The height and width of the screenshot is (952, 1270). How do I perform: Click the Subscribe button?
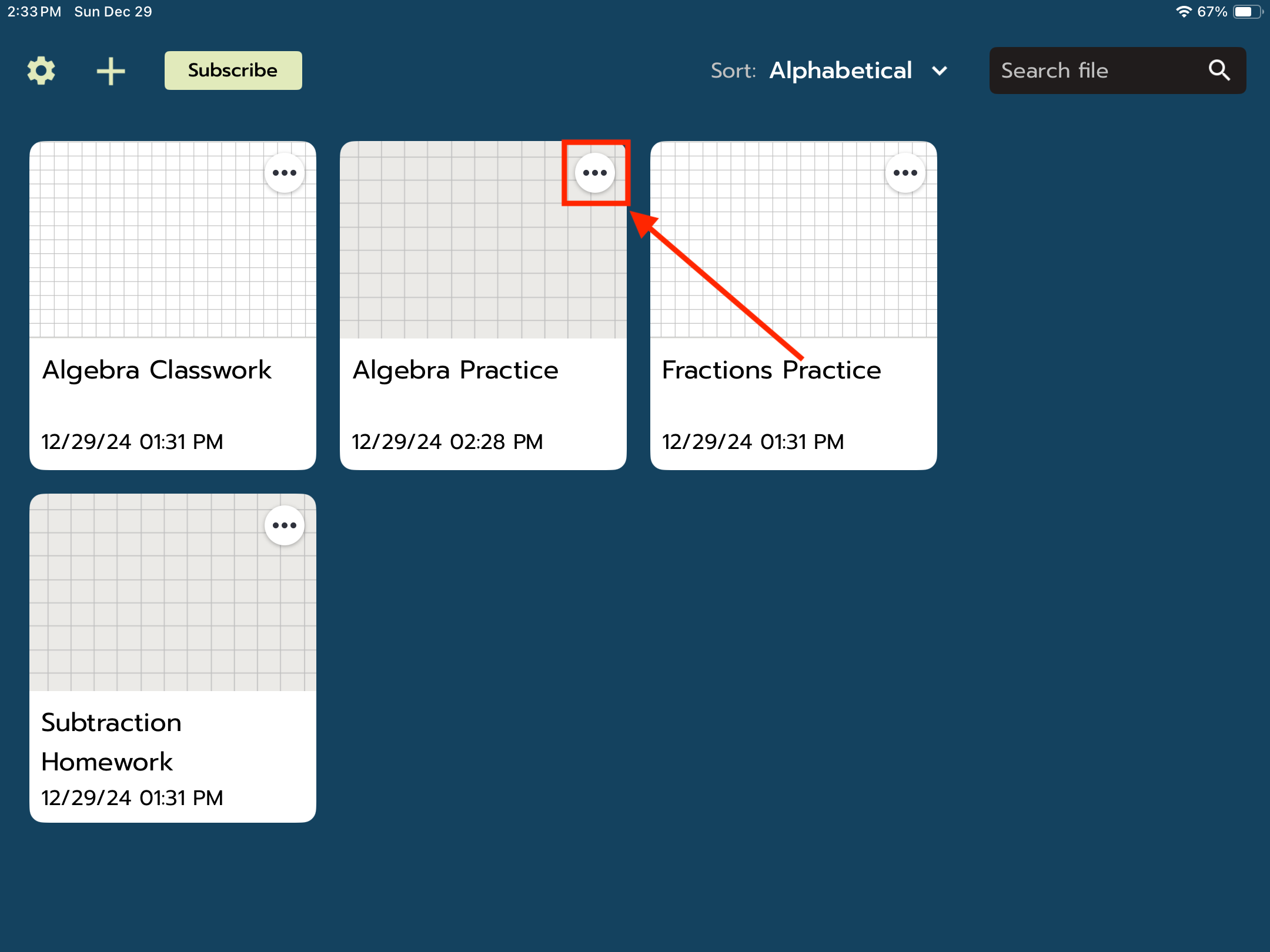(x=233, y=70)
